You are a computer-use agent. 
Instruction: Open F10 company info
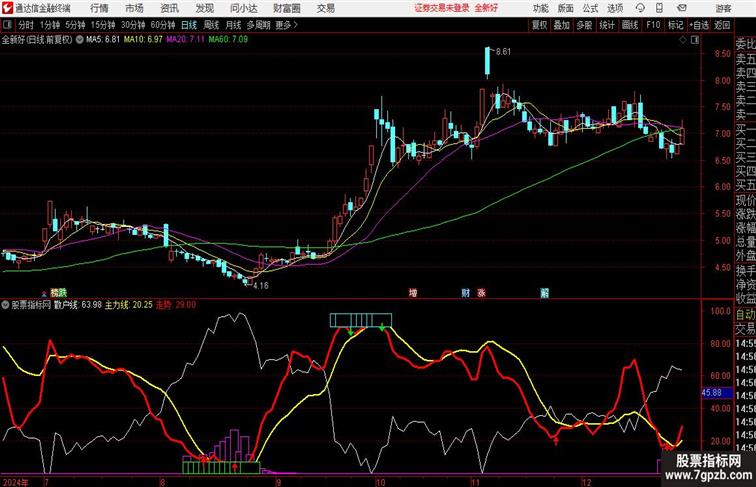pos(653,25)
